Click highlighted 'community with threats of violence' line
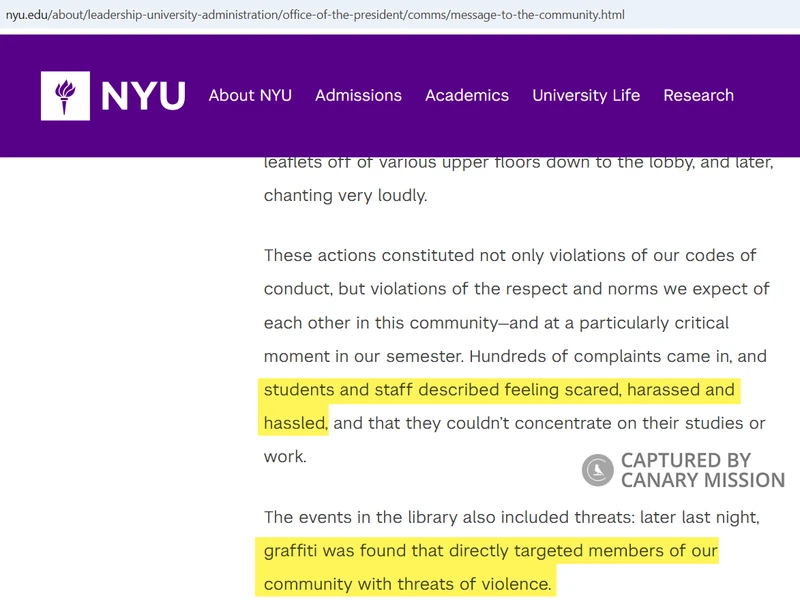This screenshot has width=800, height=610. tap(408, 584)
